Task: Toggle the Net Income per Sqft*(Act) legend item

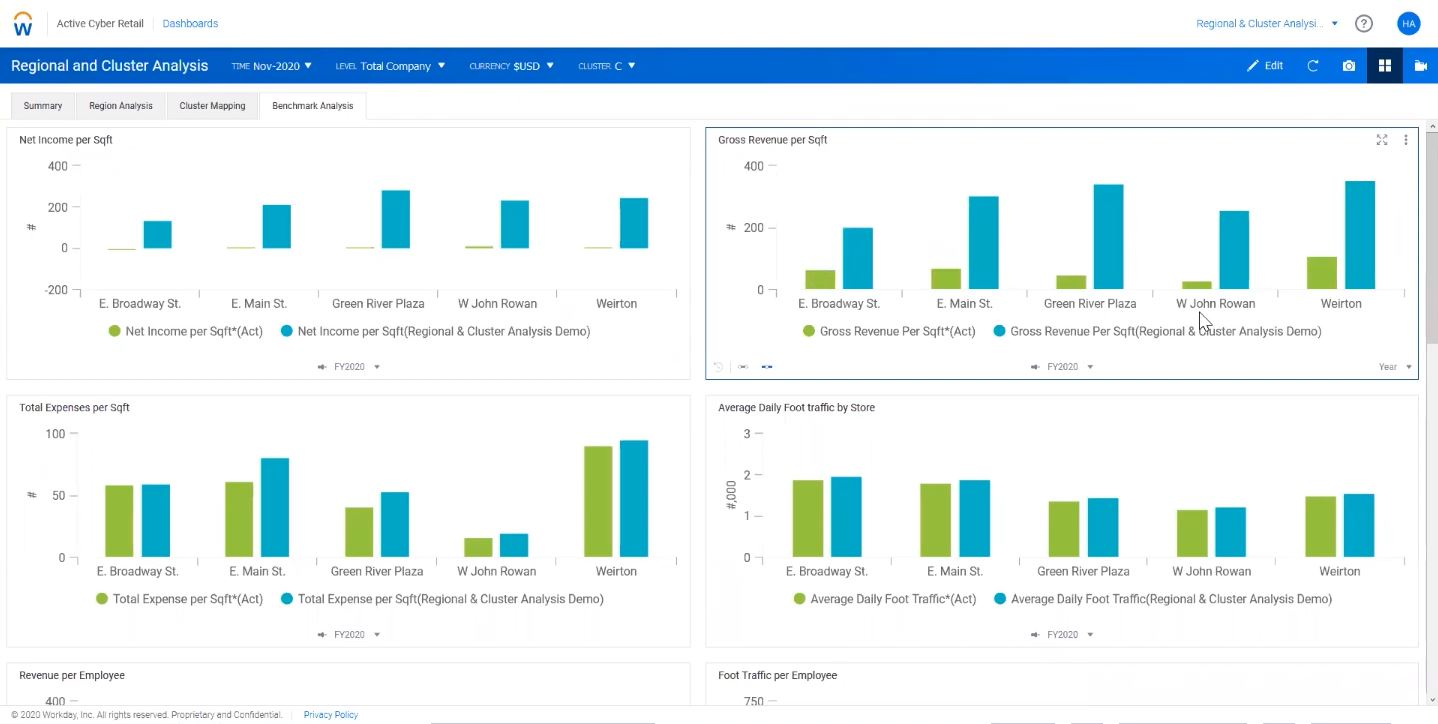Action: [185, 331]
